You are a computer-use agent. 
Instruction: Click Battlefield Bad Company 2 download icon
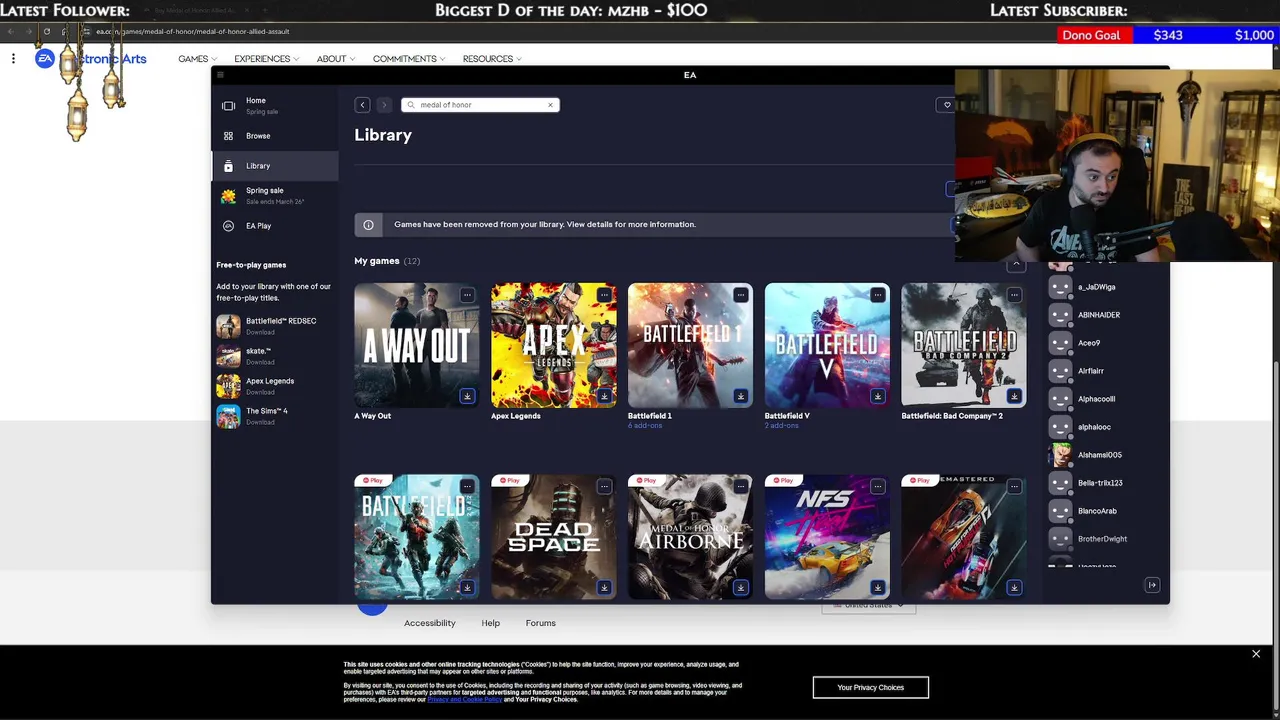[1014, 396]
